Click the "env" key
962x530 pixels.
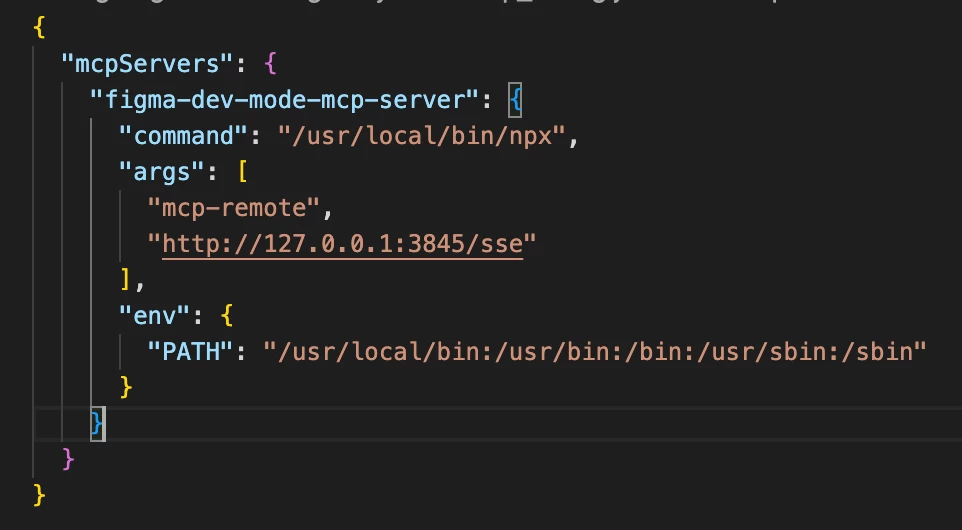coord(155,316)
